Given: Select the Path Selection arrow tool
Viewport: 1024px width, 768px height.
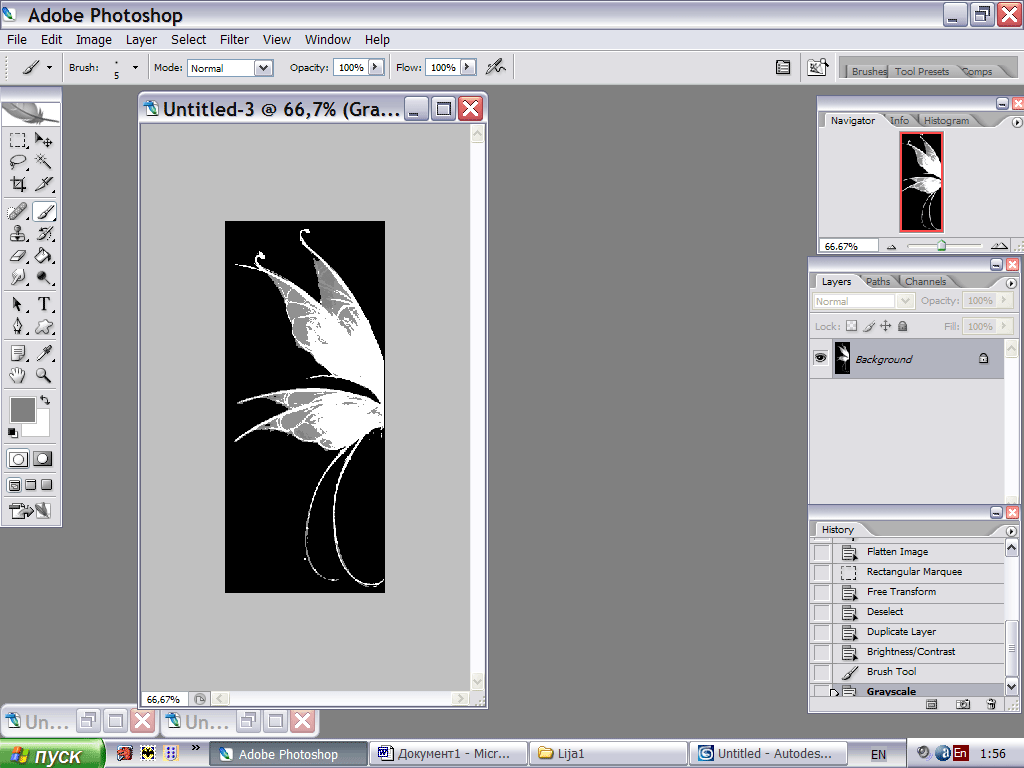Looking at the screenshot, I should point(18,304).
